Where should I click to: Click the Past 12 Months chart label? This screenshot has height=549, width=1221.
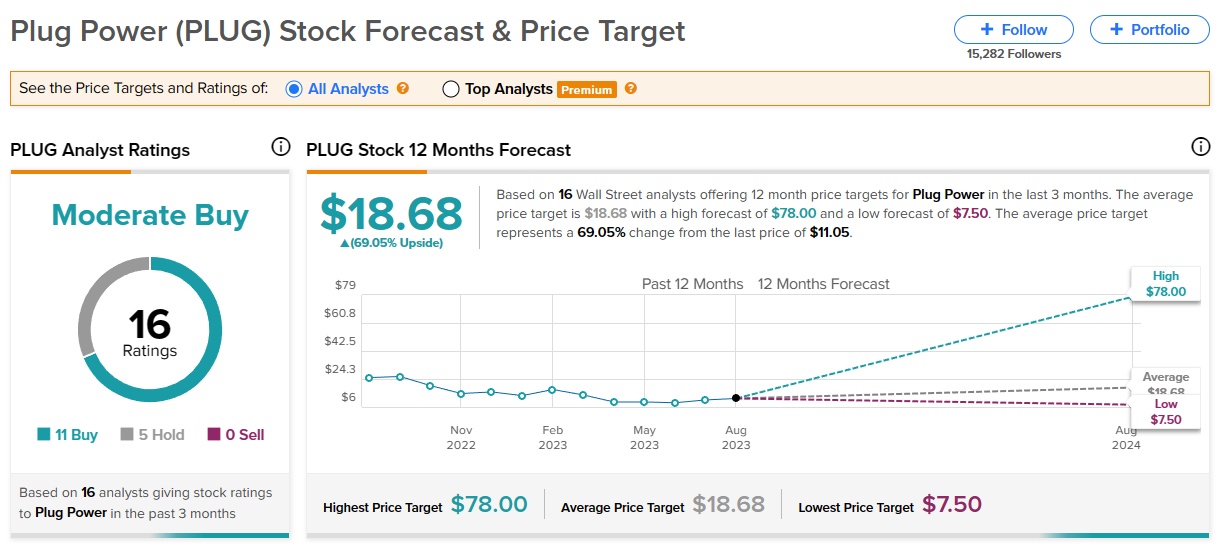pos(692,284)
